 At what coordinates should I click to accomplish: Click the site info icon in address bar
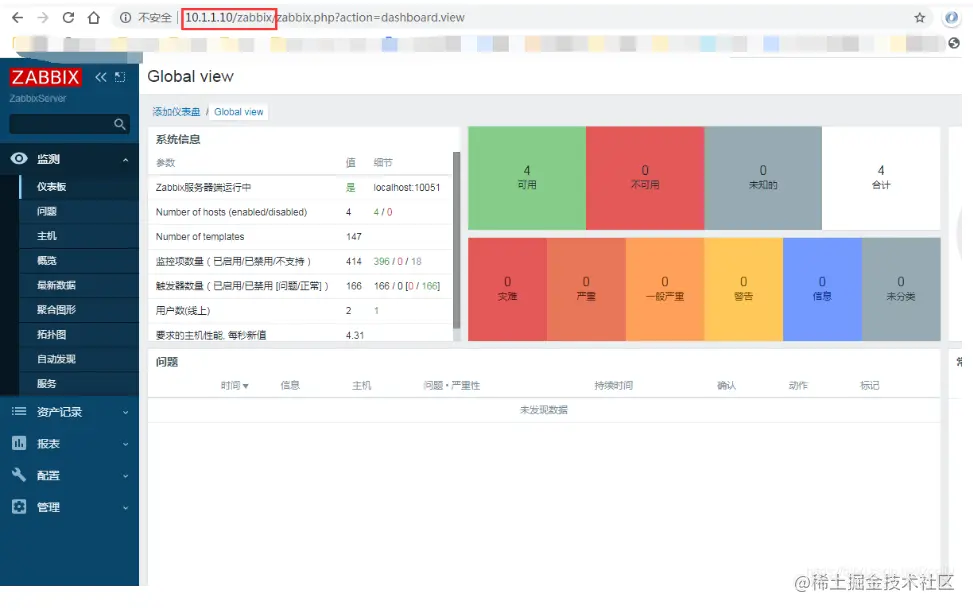tap(125, 17)
